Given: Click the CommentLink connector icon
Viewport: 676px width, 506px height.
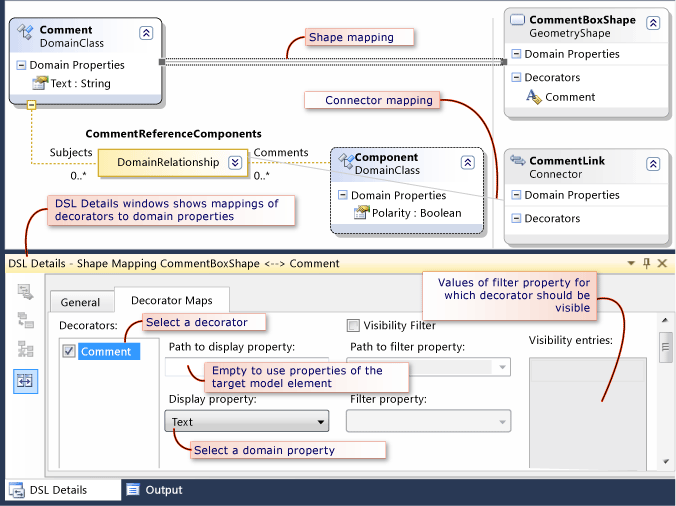Looking at the screenshot, I should point(518,160).
